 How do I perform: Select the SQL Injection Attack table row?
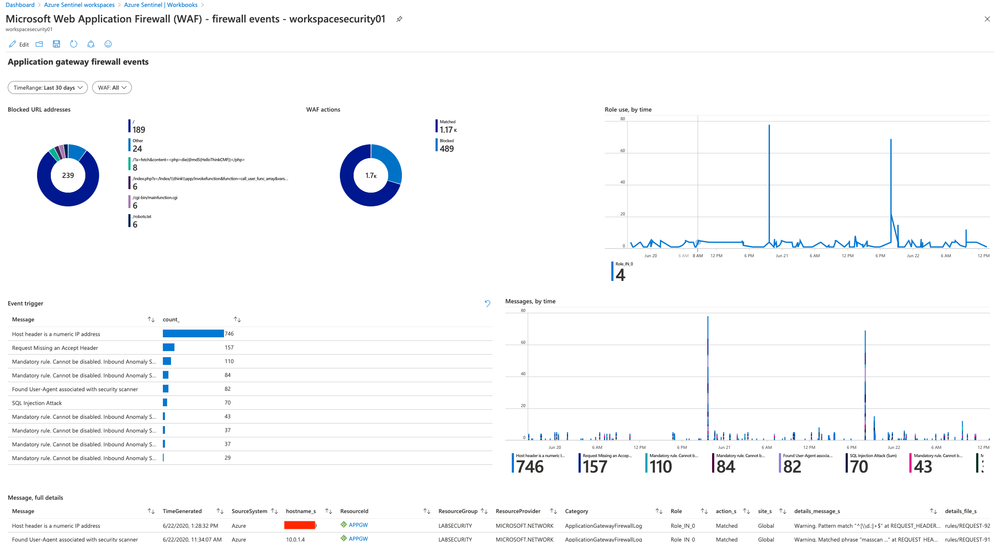pos(250,403)
